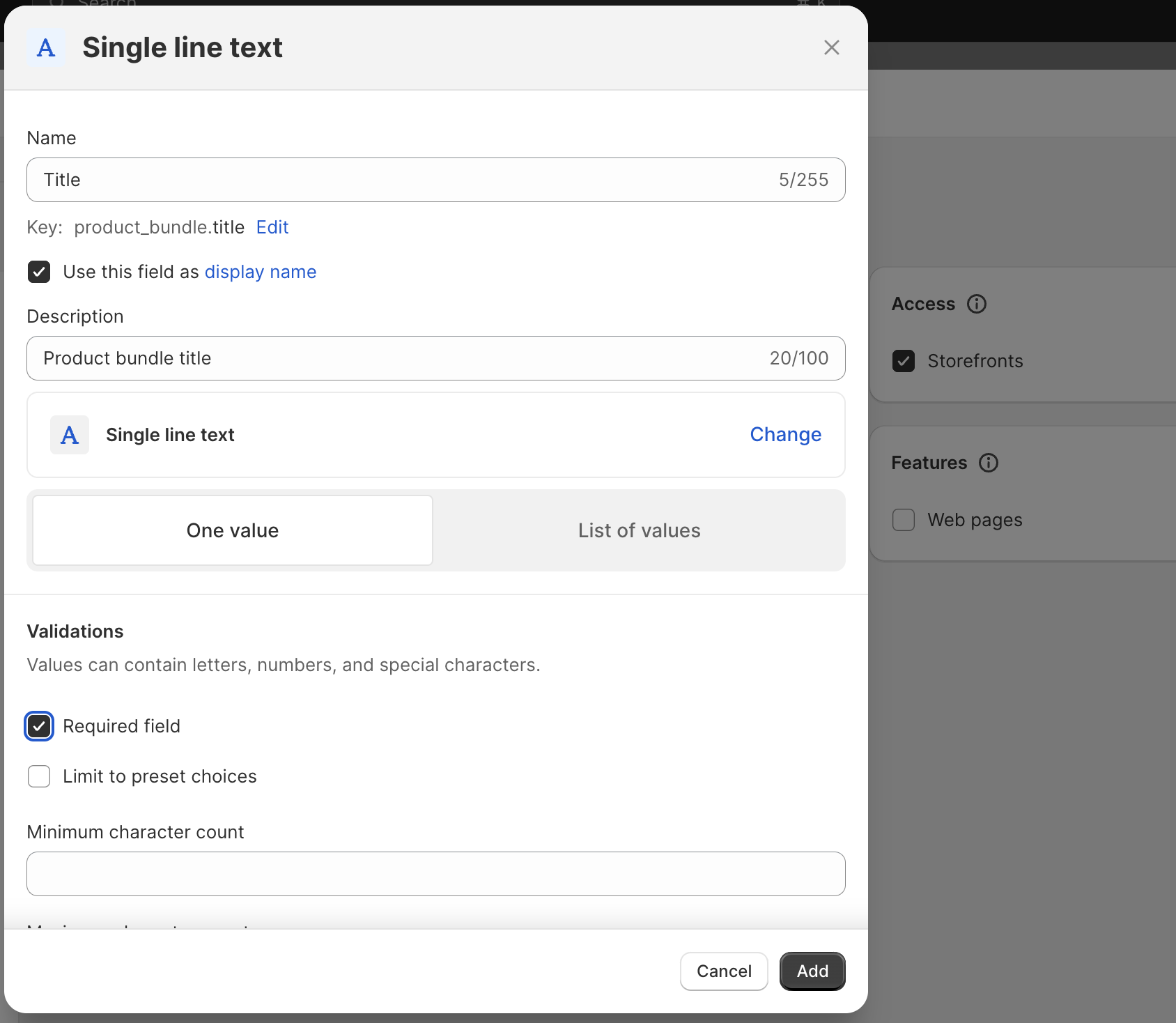
Task: Focus the Minimum character count field
Action: click(x=435, y=874)
